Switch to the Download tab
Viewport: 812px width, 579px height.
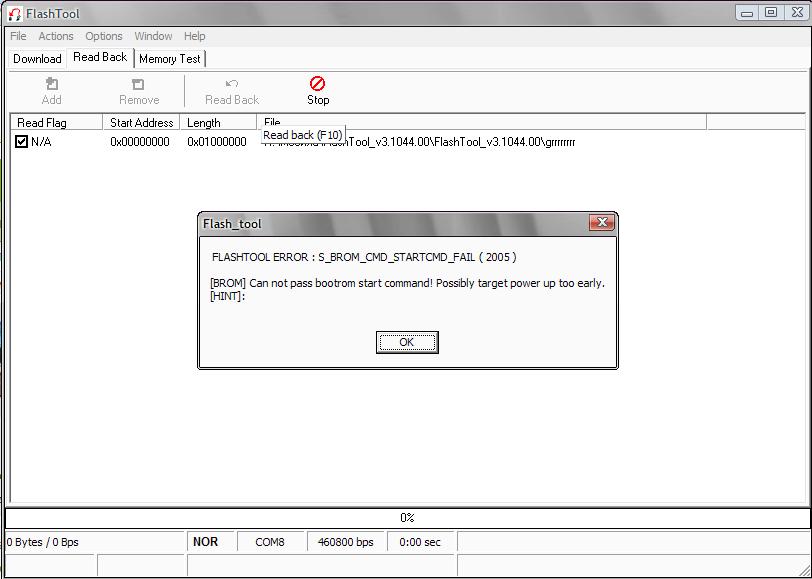37,59
